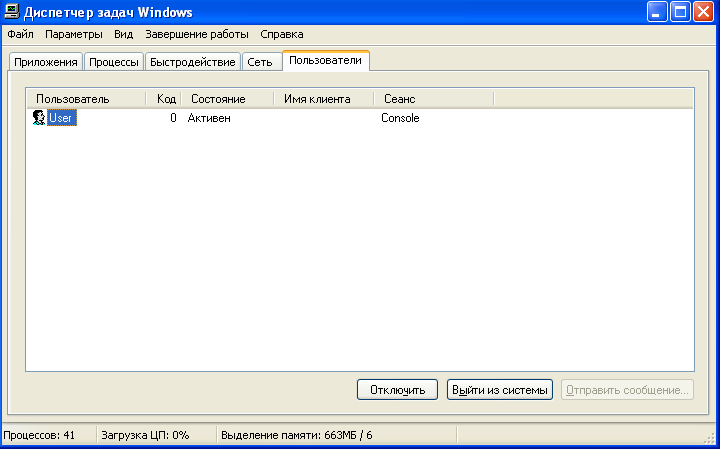This screenshot has height=452, width=721.
Task: Open the Справка menu
Action: [281, 34]
